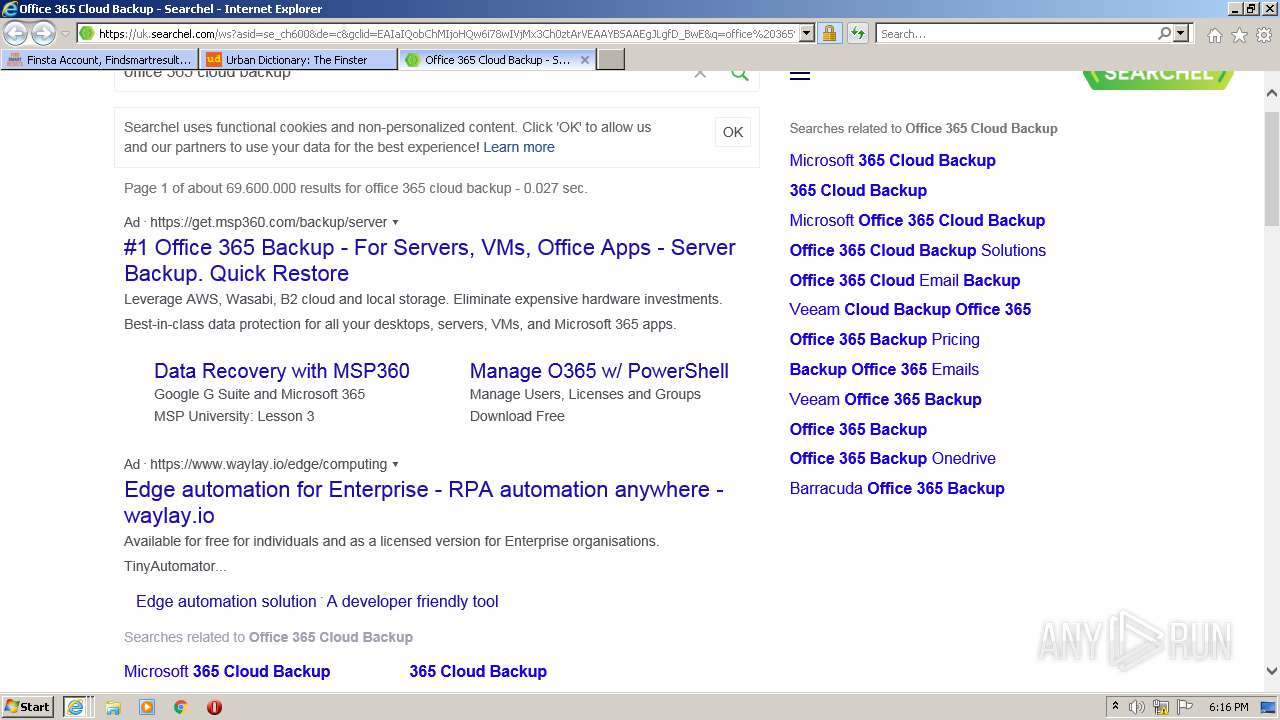Image resolution: width=1280 pixels, height=720 pixels.
Task: Open Data Recovery with MSP360 sitelink
Action: (x=282, y=371)
